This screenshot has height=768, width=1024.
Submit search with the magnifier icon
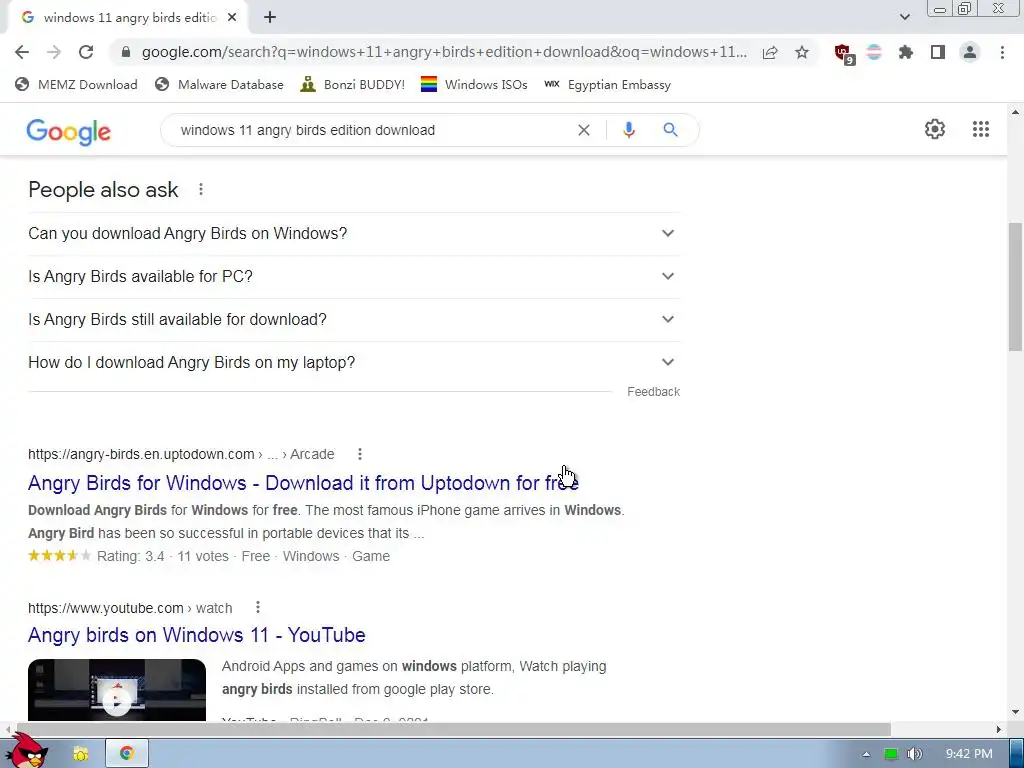tap(670, 130)
